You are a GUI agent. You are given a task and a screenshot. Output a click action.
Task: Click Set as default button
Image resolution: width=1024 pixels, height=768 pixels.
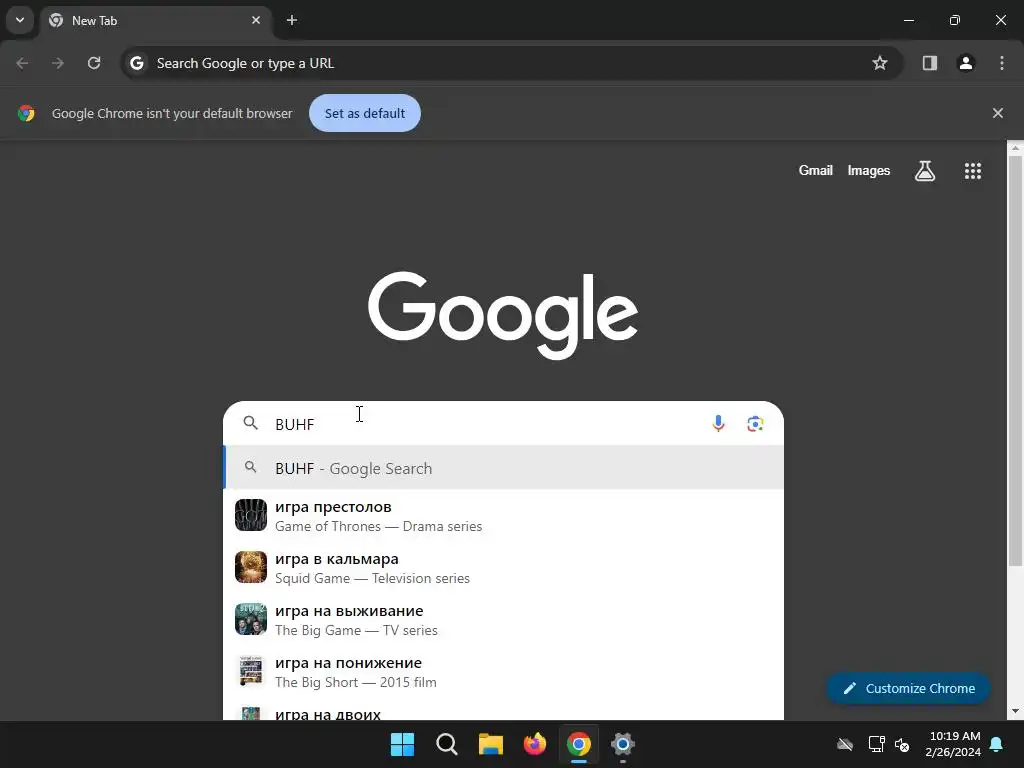[365, 113]
